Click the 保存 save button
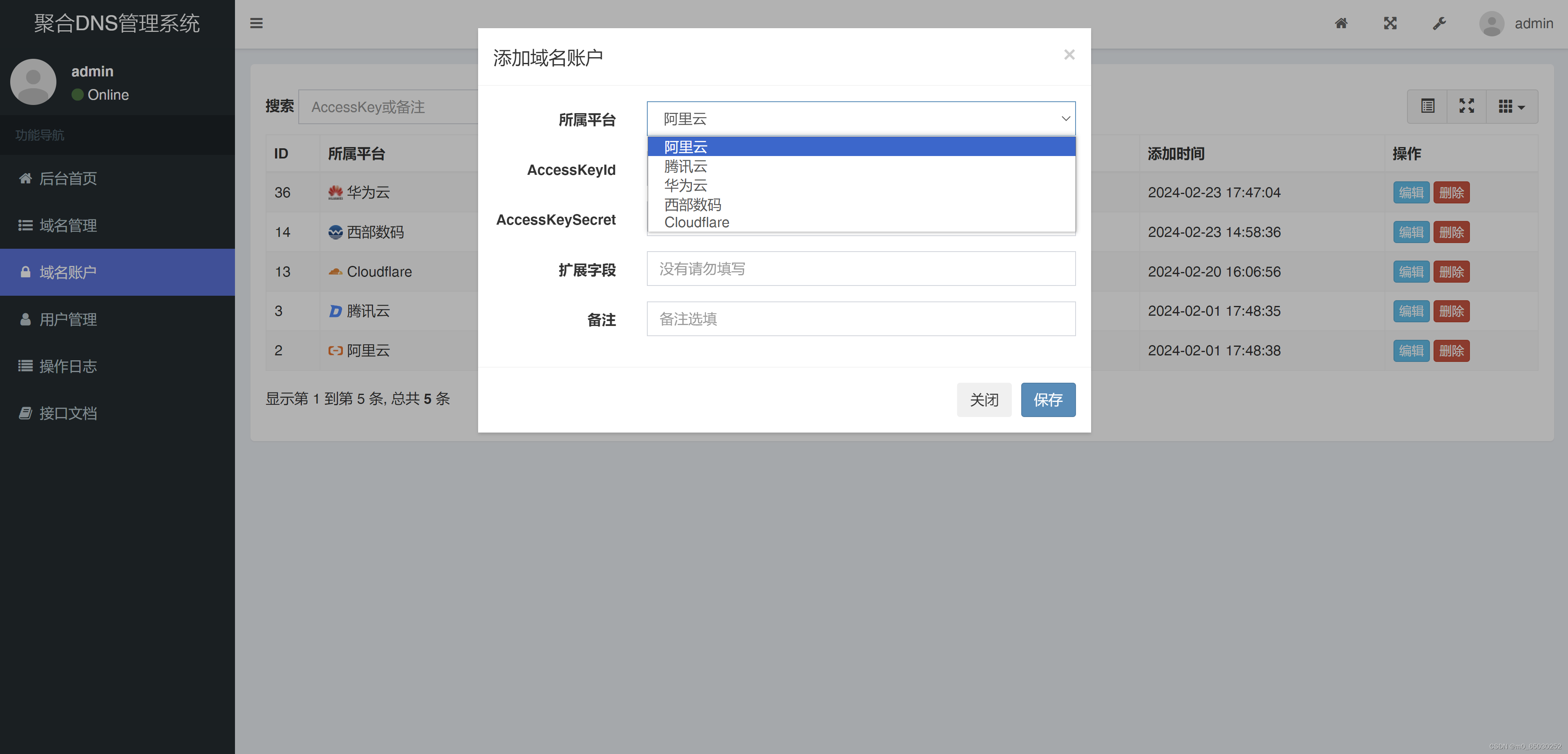The width and height of the screenshot is (1568, 754). [x=1048, y=399]
